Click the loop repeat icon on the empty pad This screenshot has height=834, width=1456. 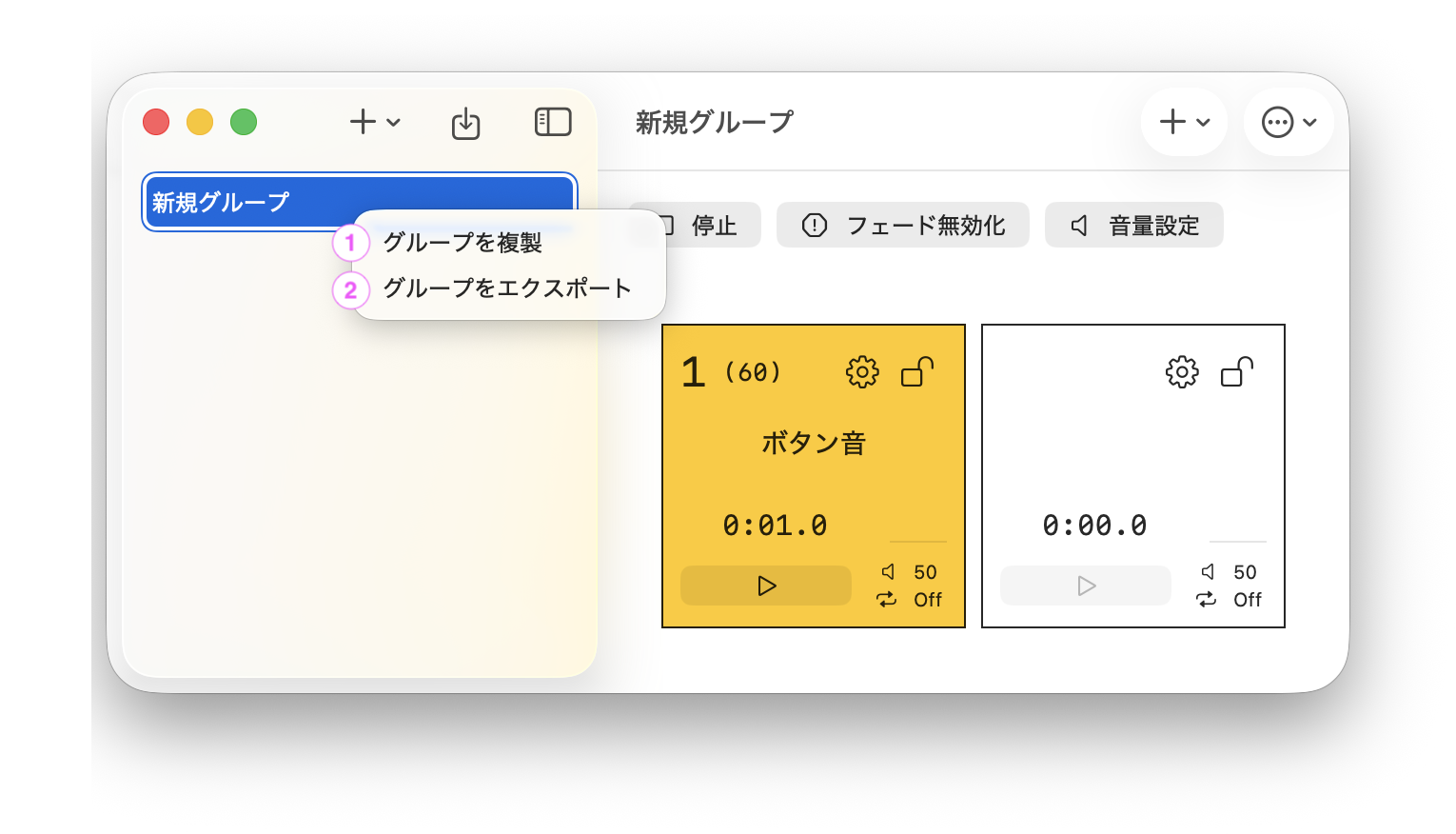coord(1207,599)
